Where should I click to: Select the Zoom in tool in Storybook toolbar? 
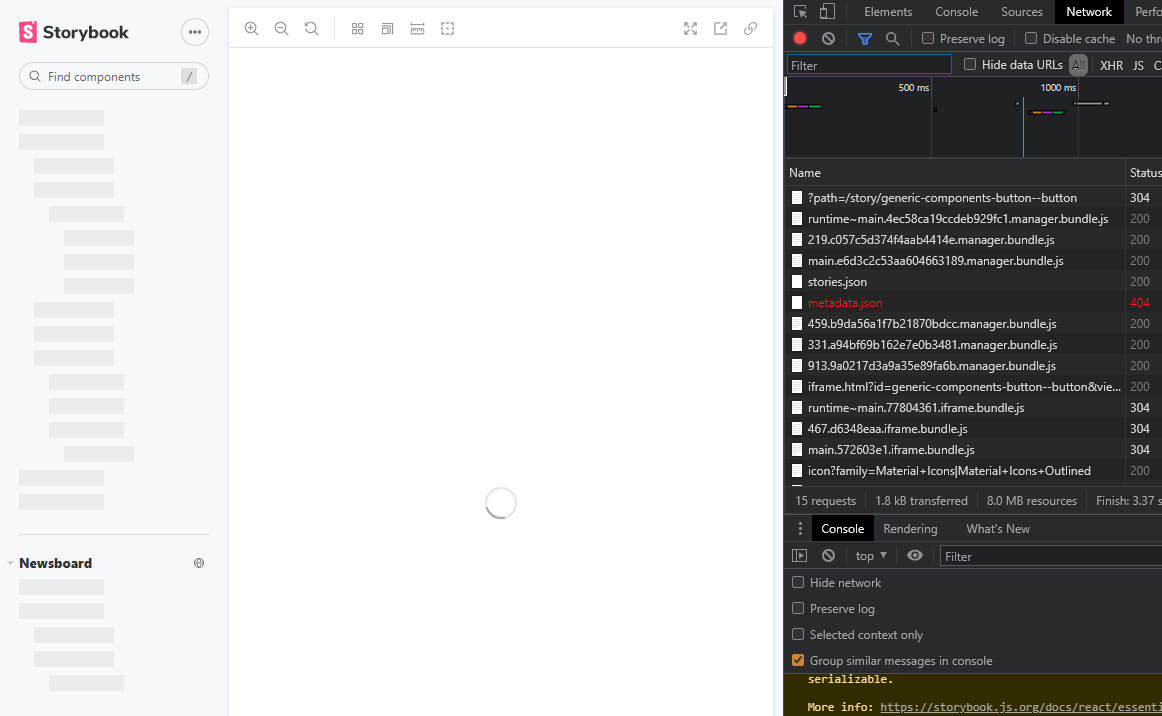[x=251, y=28]
